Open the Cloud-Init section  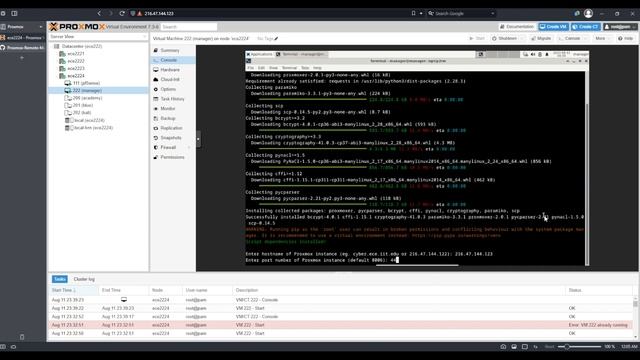[x=169, y=80]
